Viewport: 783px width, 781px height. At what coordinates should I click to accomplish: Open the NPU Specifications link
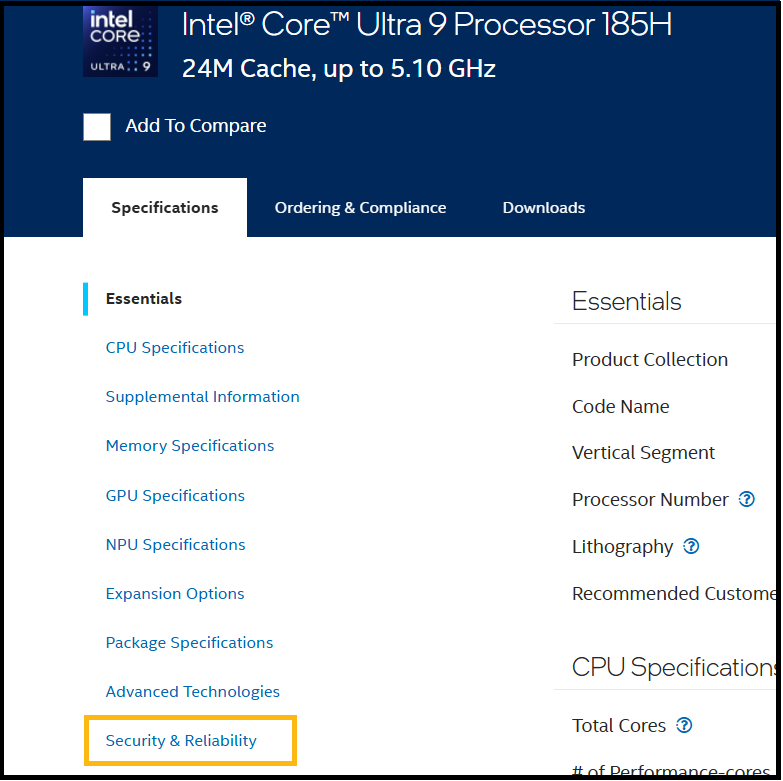click(175, 545)
